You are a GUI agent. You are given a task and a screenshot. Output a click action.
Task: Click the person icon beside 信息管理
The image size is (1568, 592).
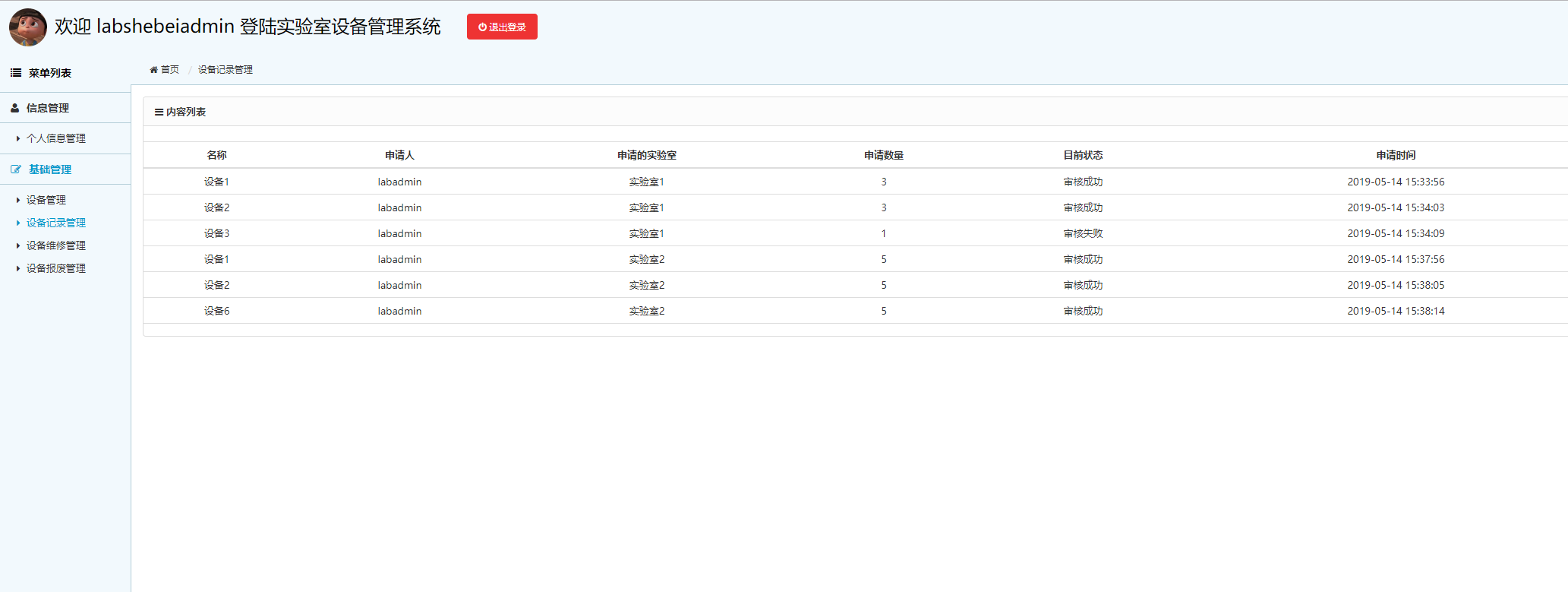pos(14,108)
